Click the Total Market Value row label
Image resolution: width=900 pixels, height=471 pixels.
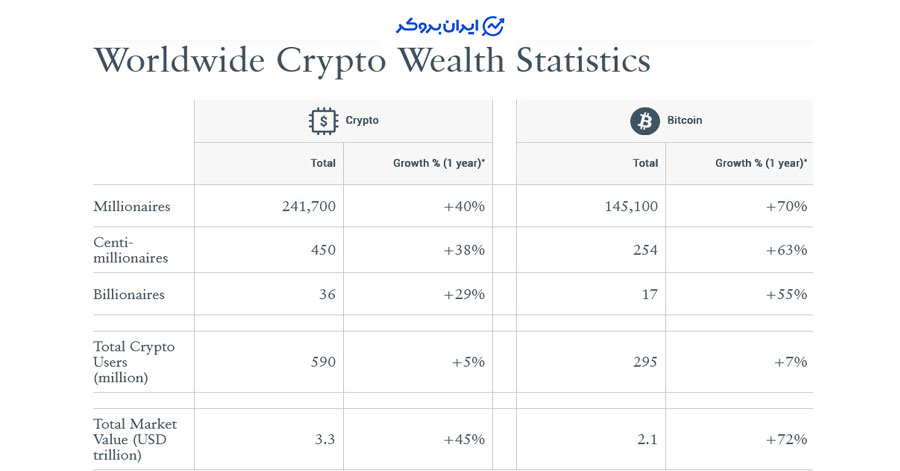pyautogui.click(x=134, y=439)
